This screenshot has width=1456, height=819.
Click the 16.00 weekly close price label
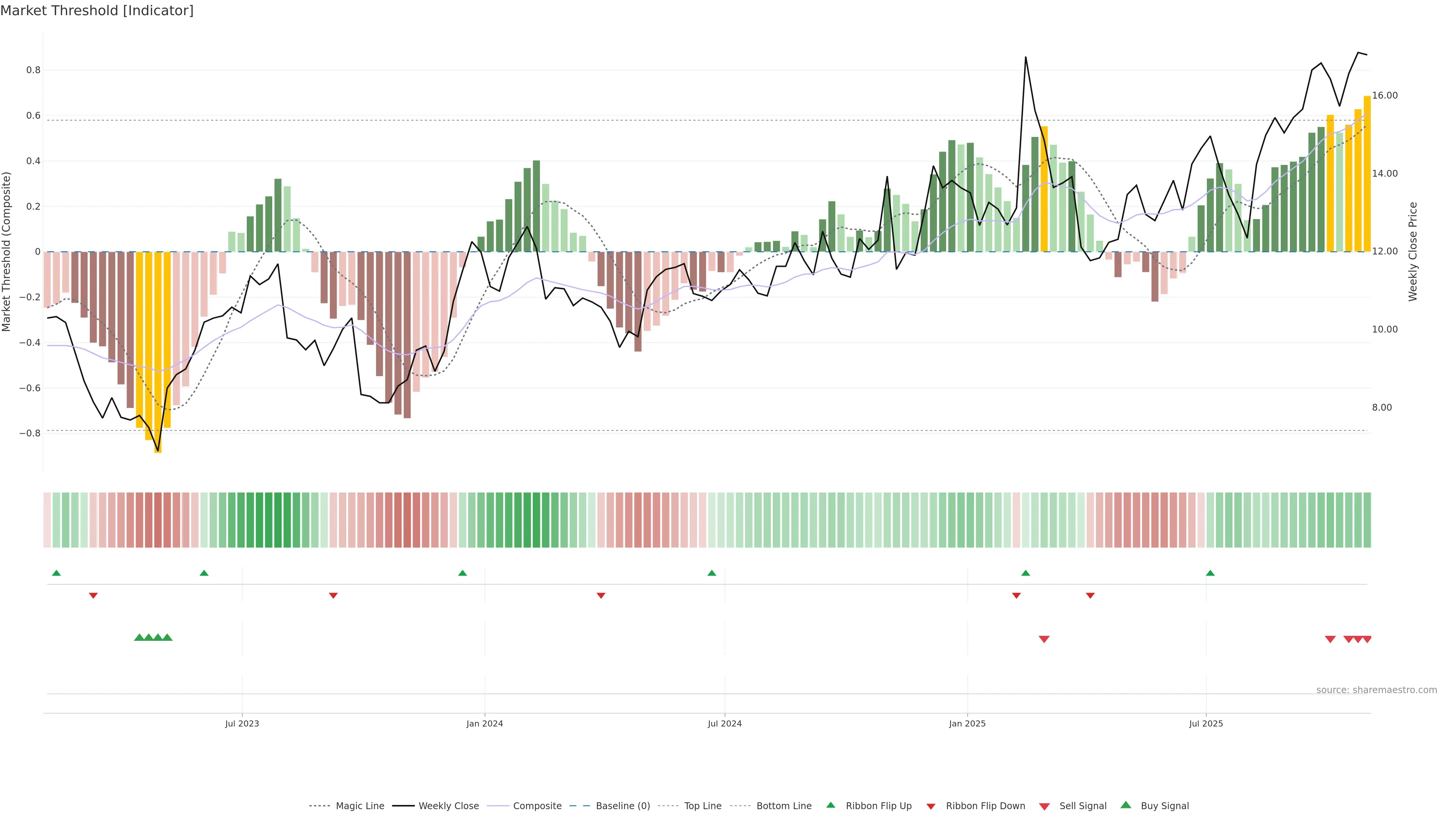[x=1385, y=96]
